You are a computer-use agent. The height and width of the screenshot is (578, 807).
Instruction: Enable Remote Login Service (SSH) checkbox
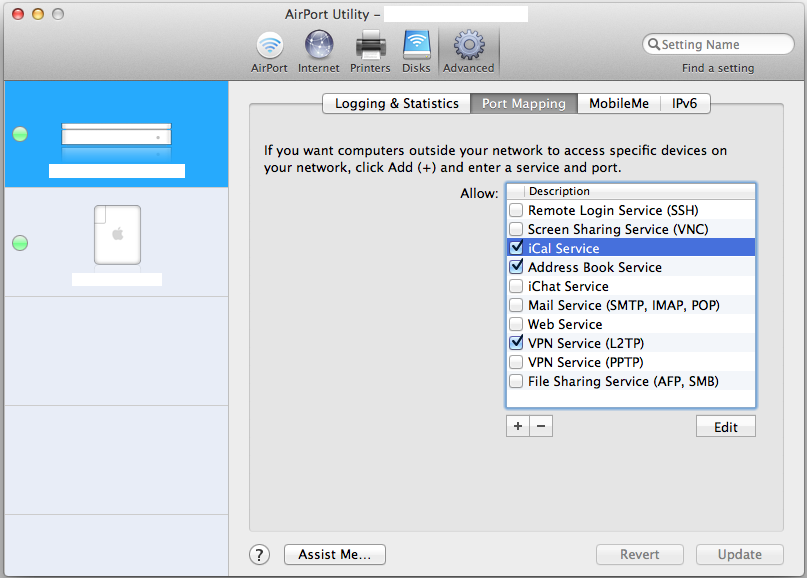pyautogui.click(x=516, y=210)
